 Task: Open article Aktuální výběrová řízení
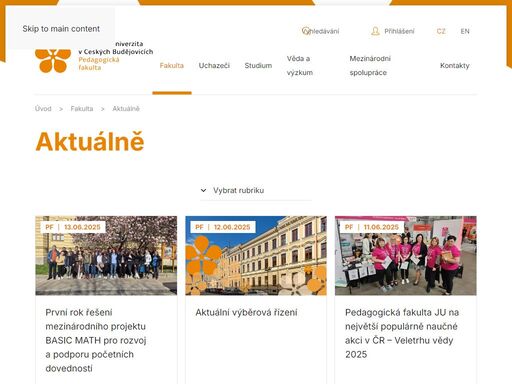click(x=246, y=312)
